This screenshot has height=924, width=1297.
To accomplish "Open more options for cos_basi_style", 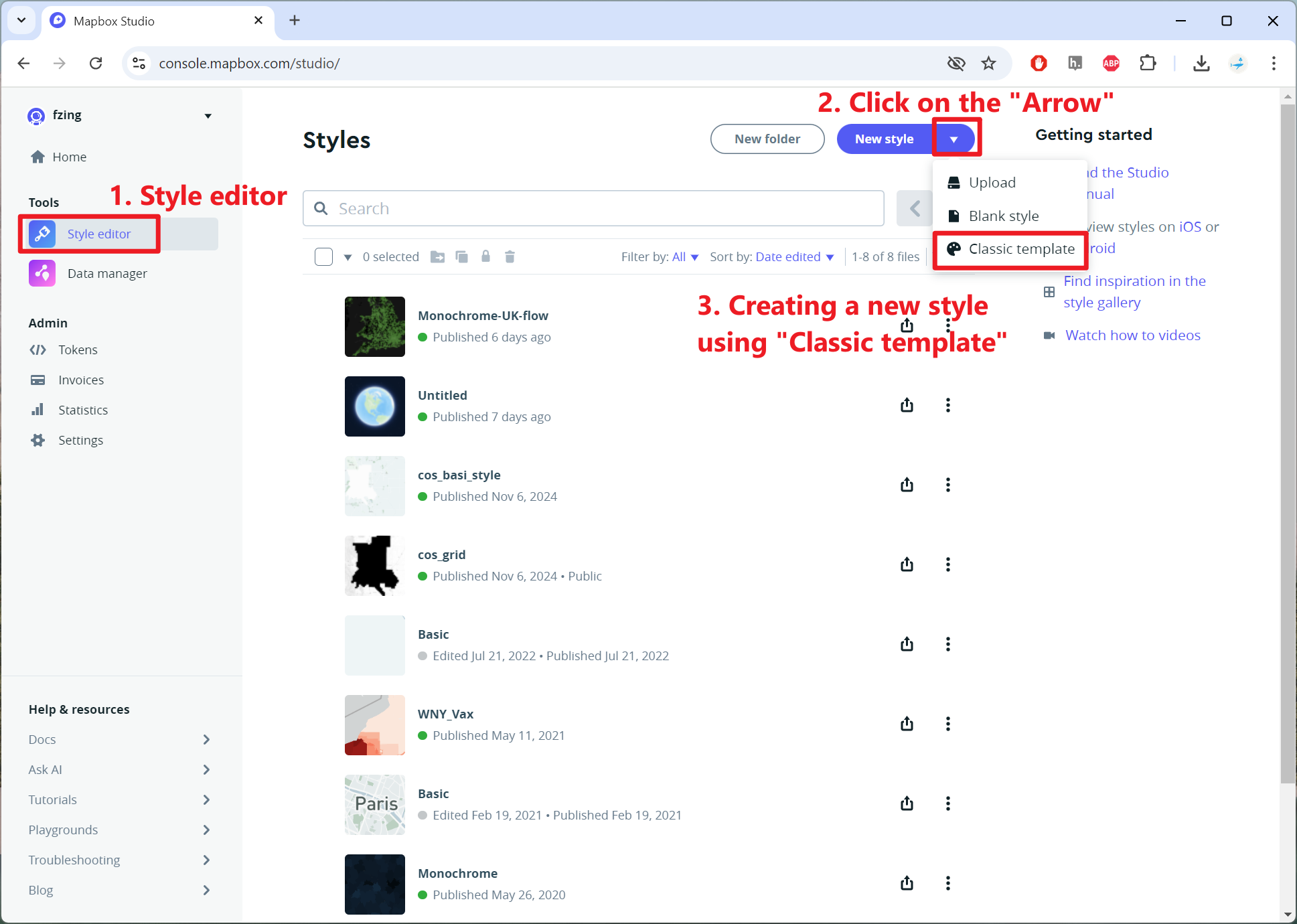I will (947, 484).
